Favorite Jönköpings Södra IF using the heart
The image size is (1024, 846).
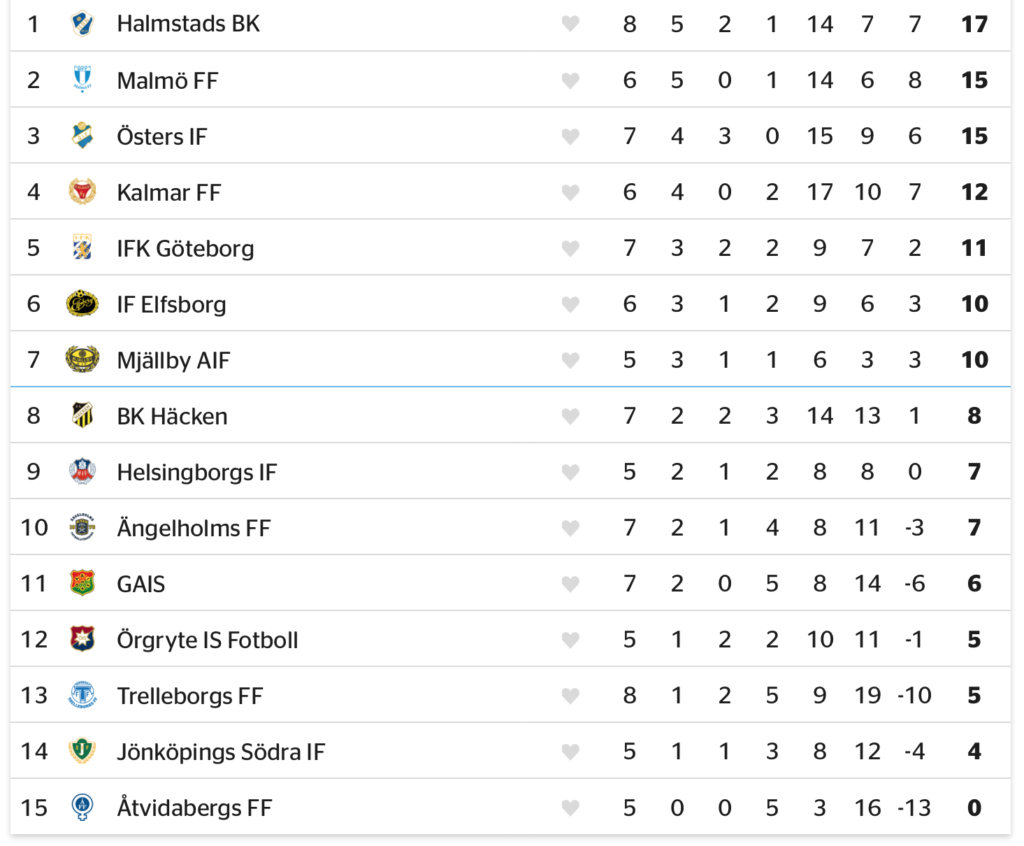(570, 753)
